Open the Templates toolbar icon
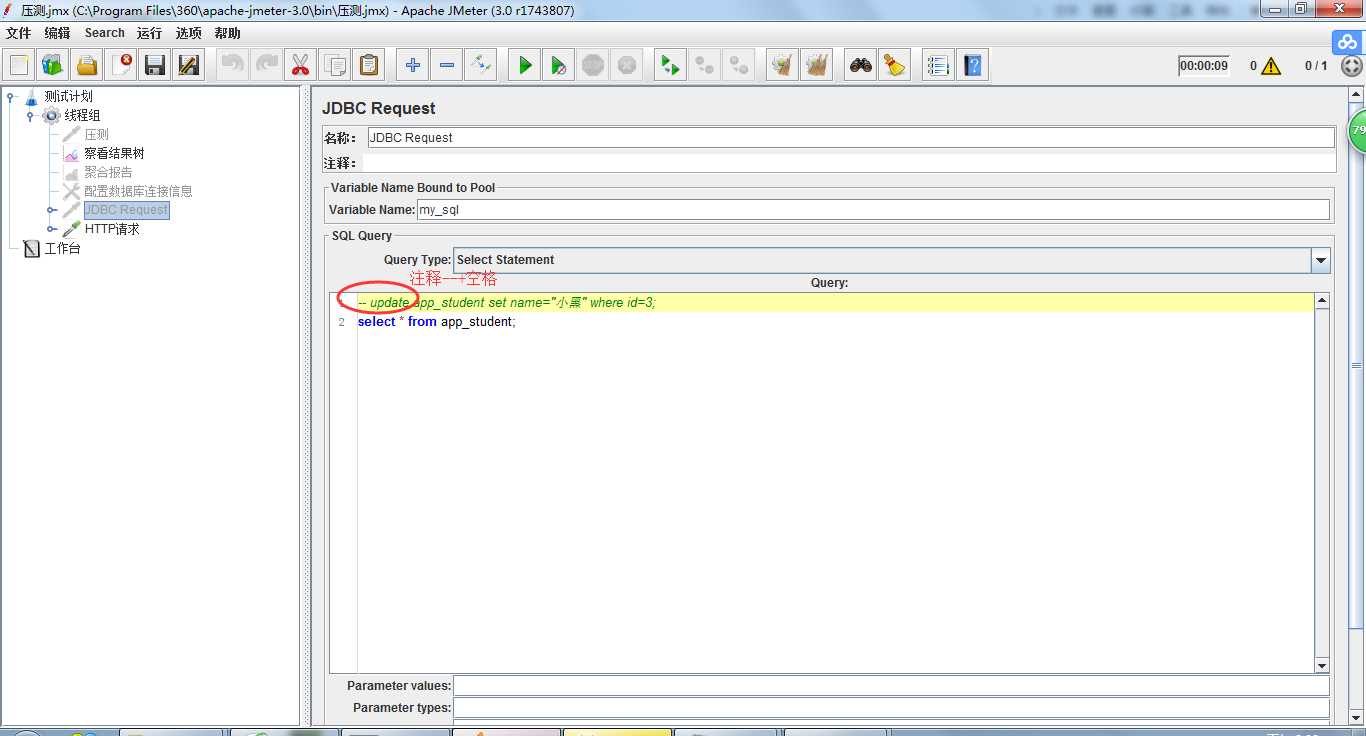 53,65
